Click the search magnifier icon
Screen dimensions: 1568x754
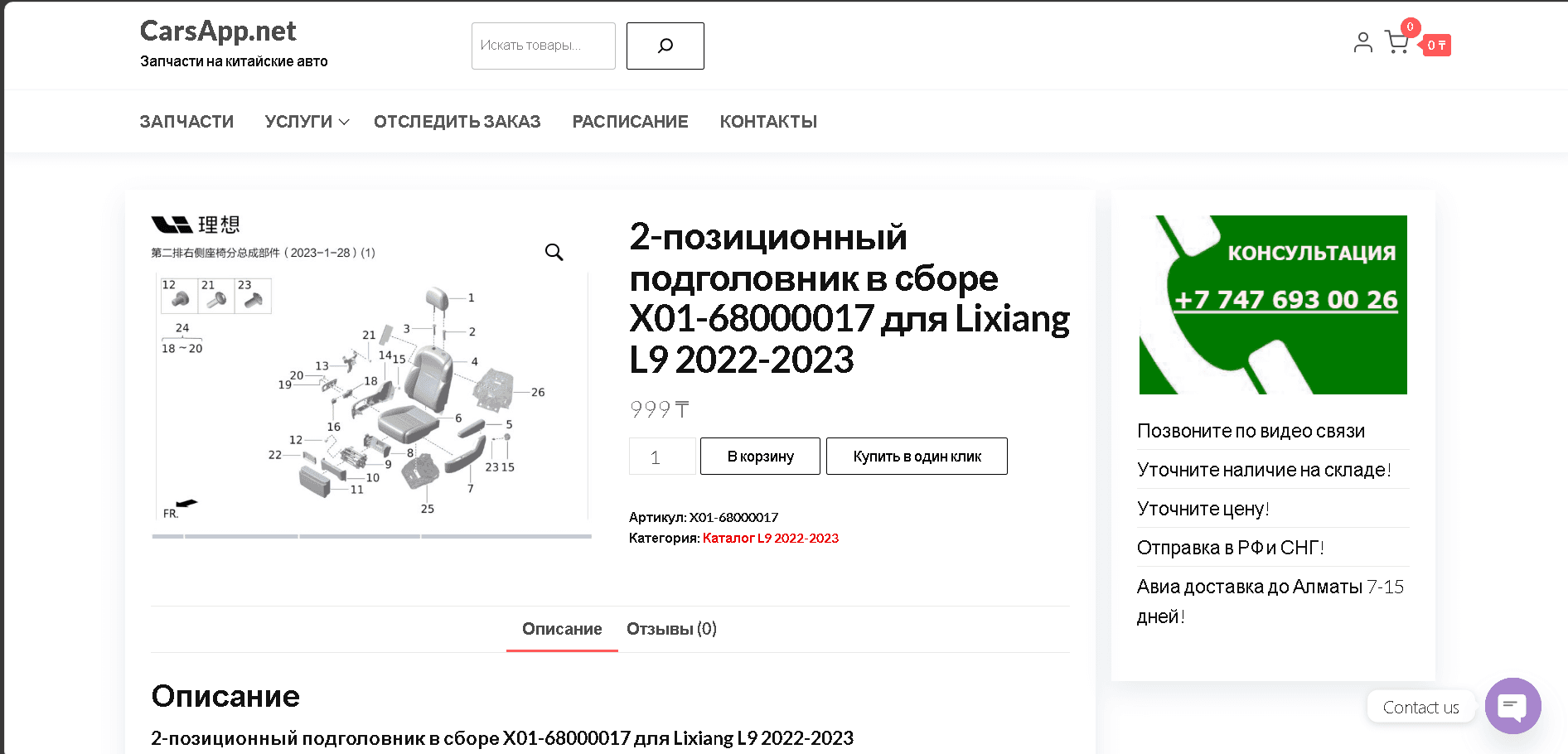664,46
